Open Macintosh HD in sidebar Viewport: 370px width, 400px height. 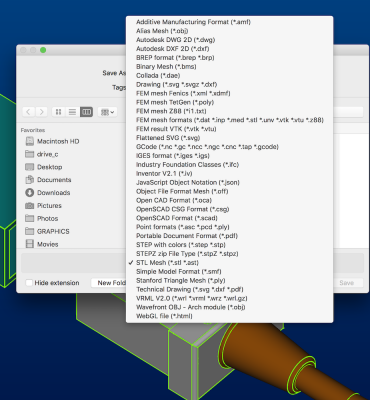52,141
